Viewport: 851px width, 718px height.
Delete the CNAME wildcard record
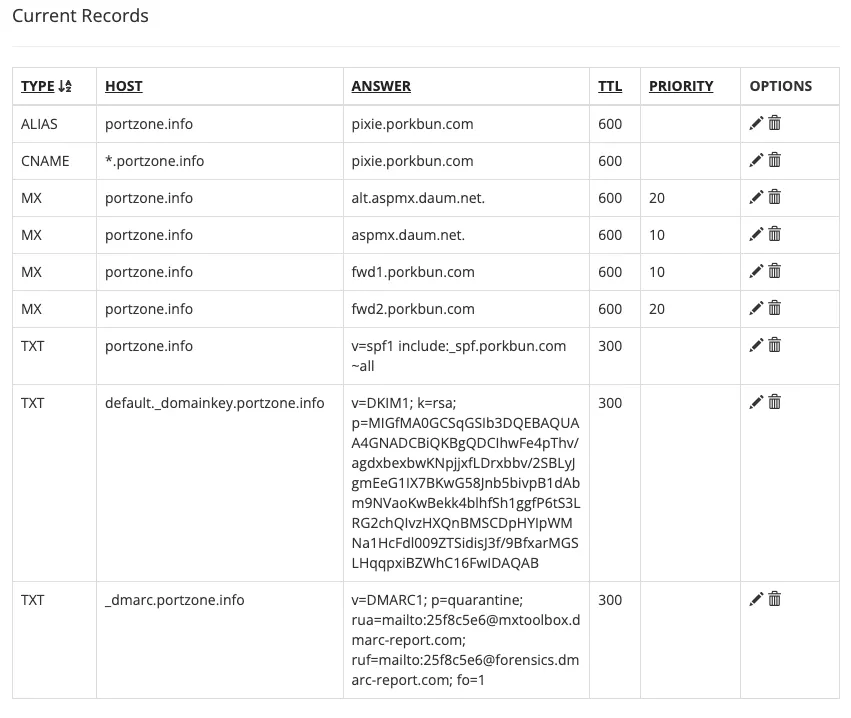pyautogui.click(x=775, y=160)
